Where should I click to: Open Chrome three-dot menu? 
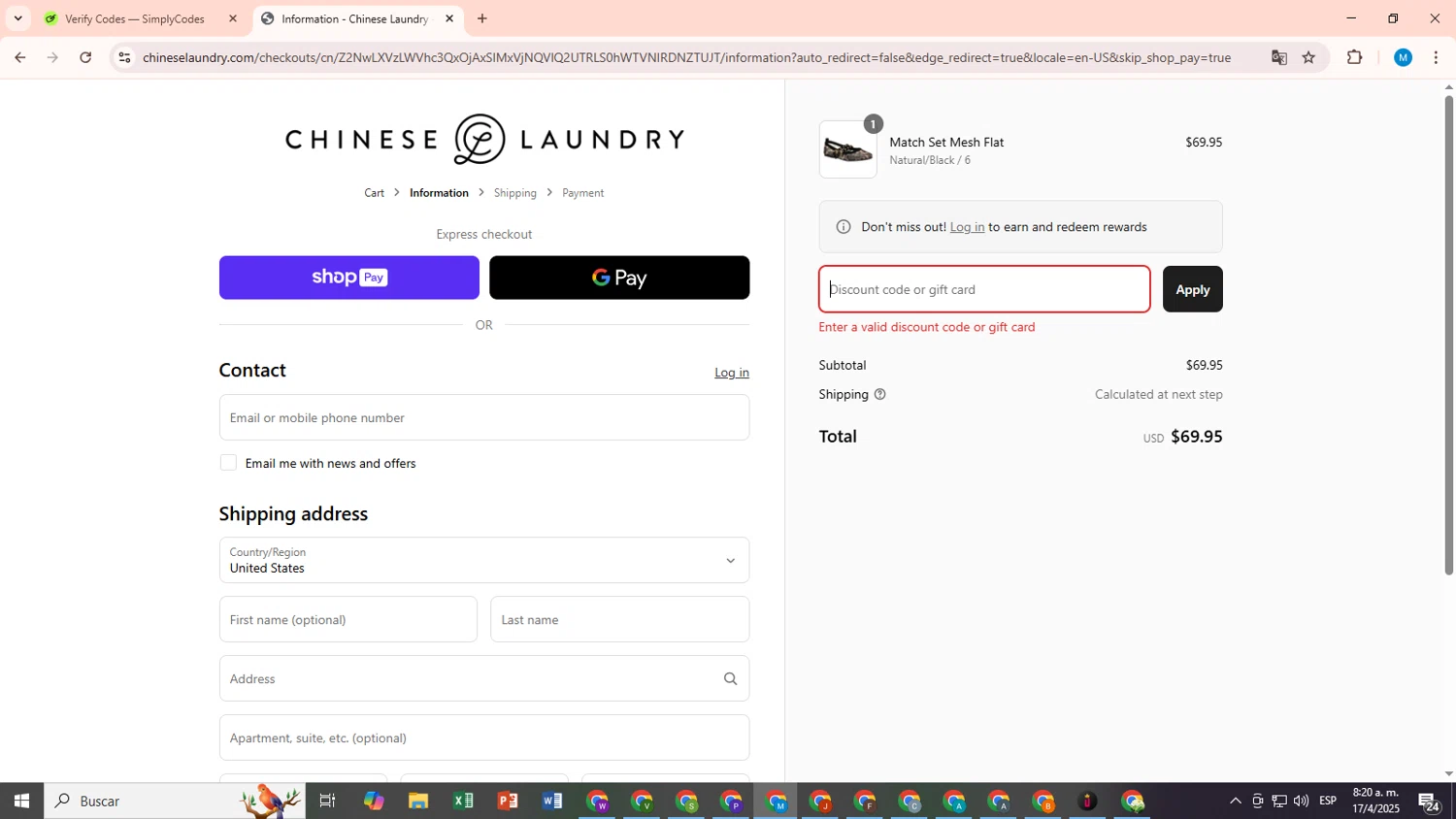pyautogui.click(x=1436, y=57)
